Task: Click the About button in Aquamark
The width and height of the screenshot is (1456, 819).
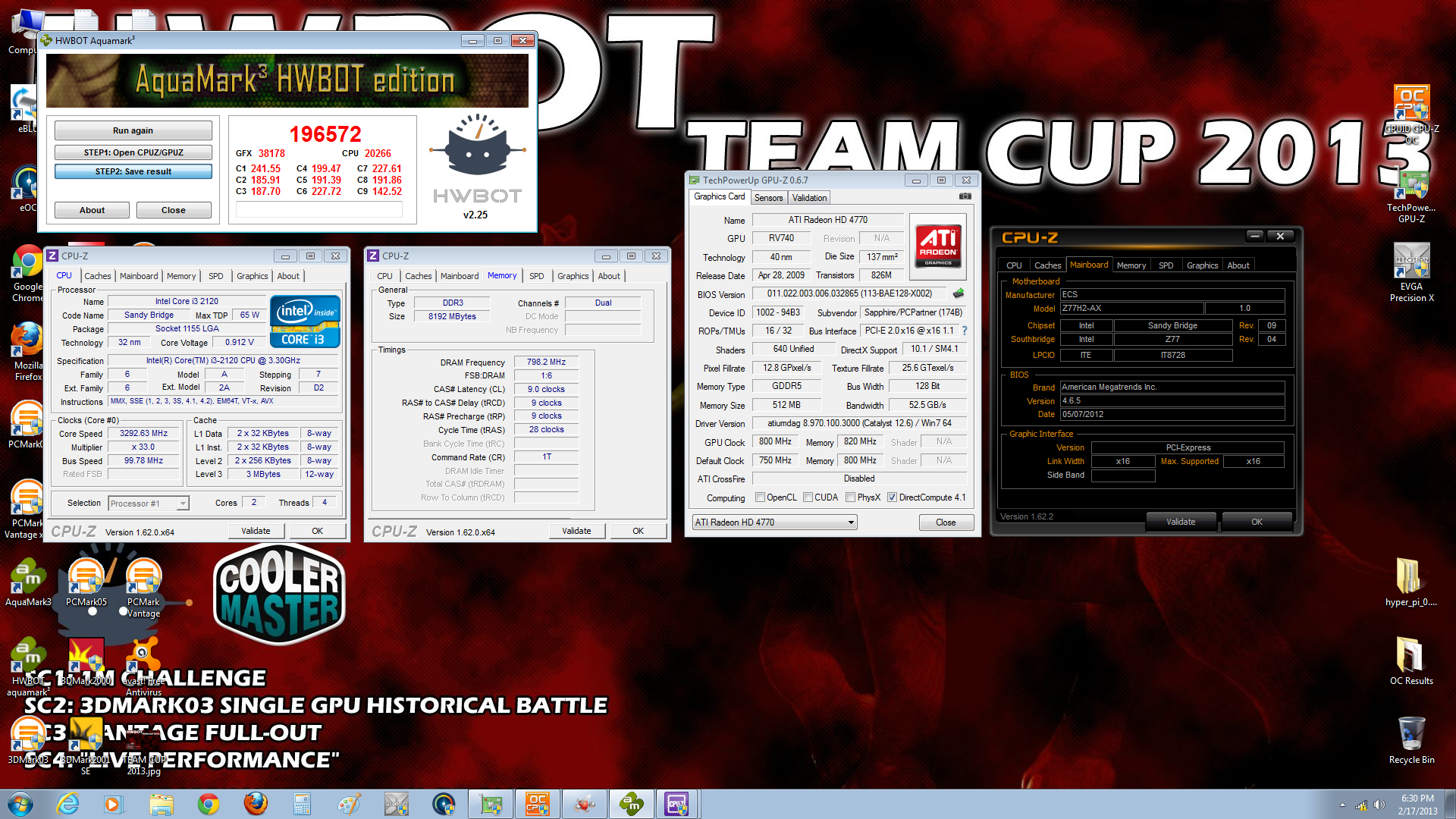Action: tap(92, 210)
